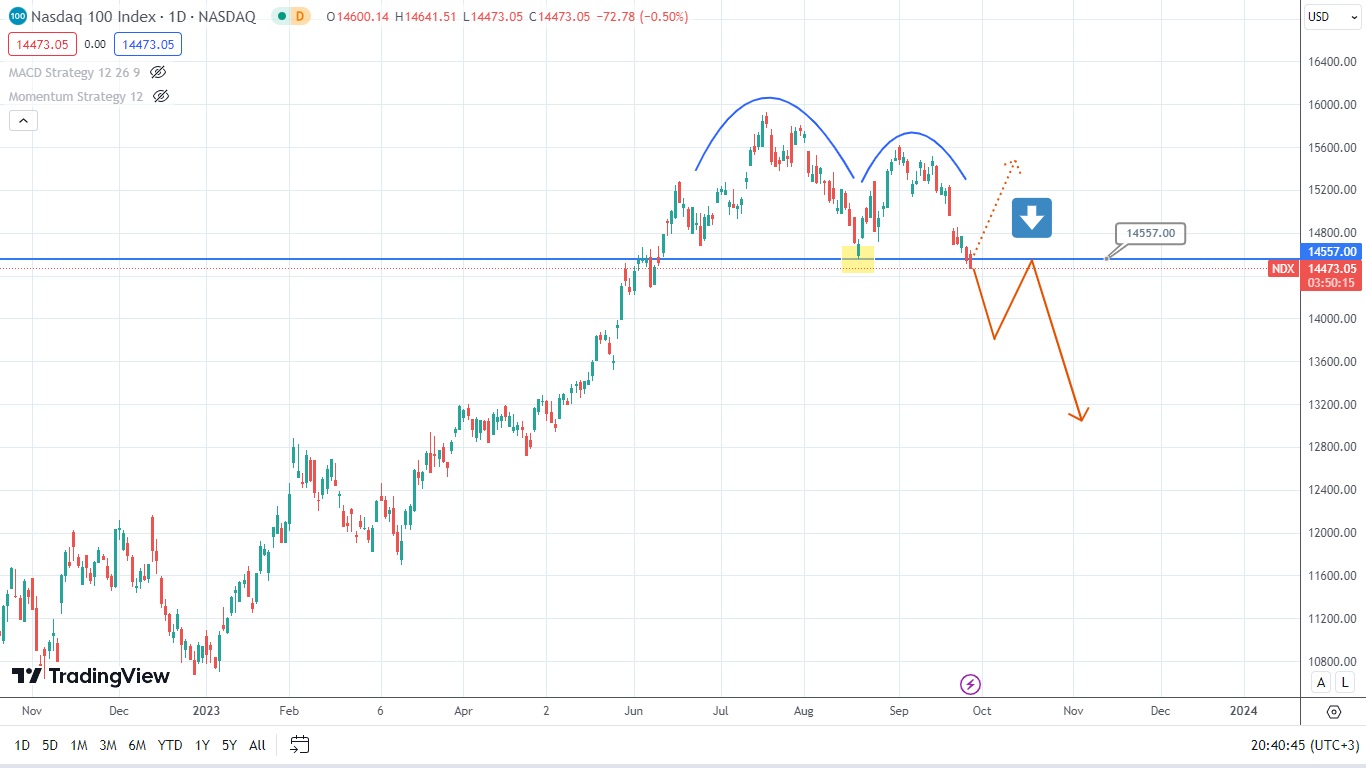
Task: Click the green market status dot
Action: coord(281,17)
